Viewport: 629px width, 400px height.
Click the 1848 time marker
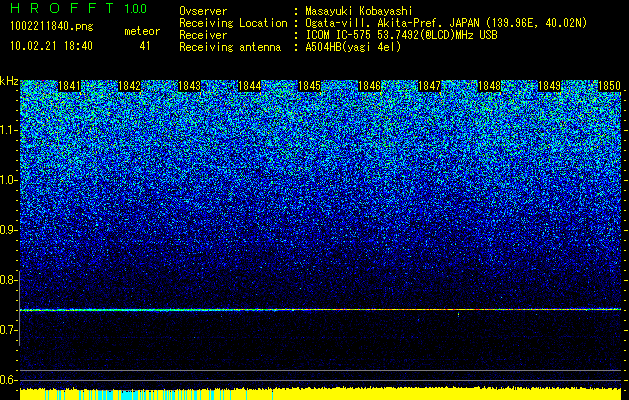point(489,86)
